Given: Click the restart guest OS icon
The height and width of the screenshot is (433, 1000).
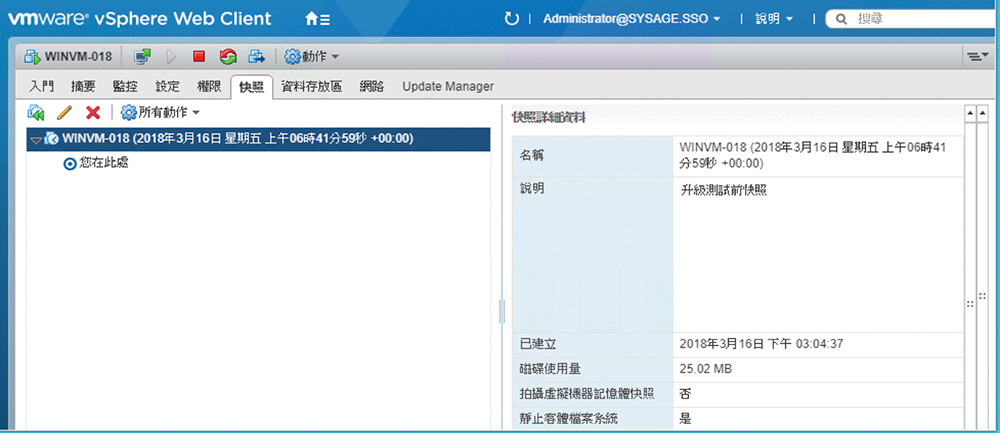Looking at the screenshot, I should pyautogui.click(x=228, y=57).
